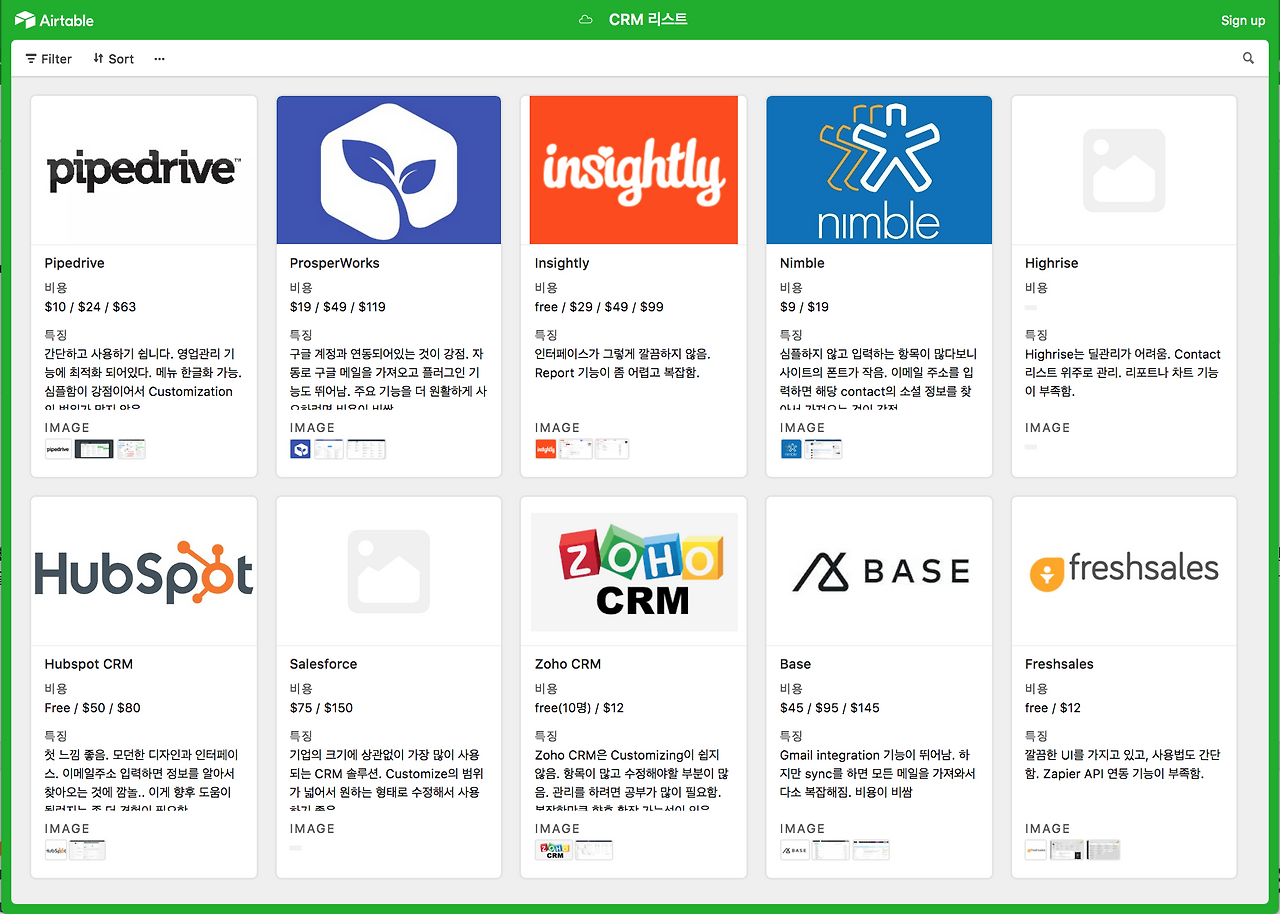Click the Insightly 특징 description text
This screenshot has height=914, width=1280.
coord(623,363)
